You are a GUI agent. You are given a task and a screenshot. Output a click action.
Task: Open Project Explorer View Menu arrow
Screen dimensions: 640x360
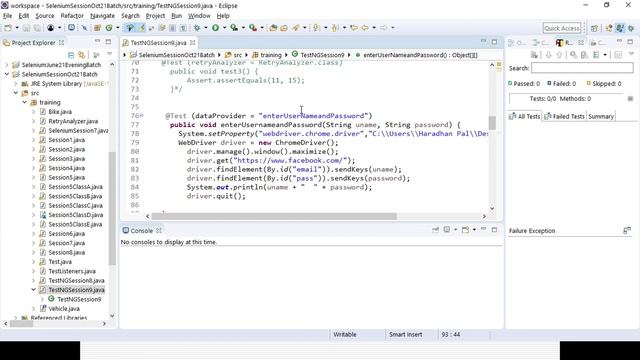click(109, 54)
